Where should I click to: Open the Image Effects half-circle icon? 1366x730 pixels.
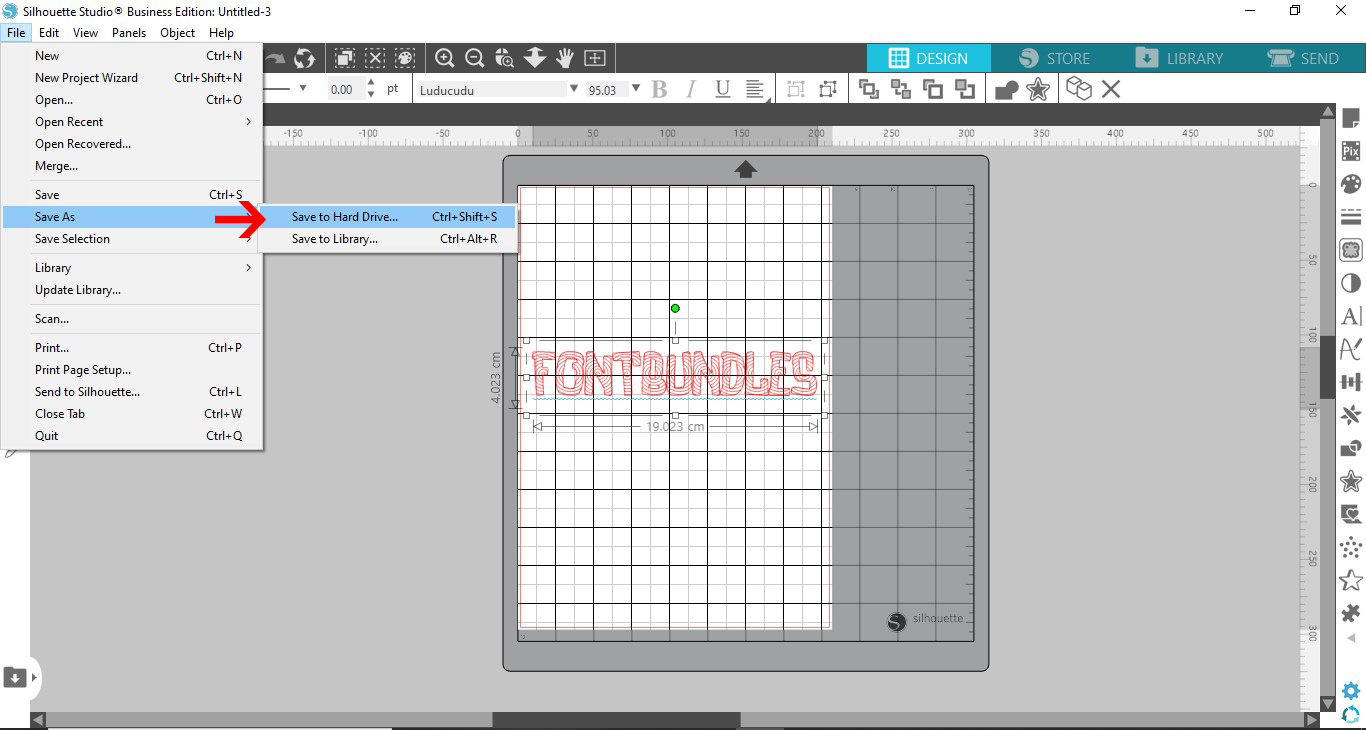click(x=1351, y=283)
